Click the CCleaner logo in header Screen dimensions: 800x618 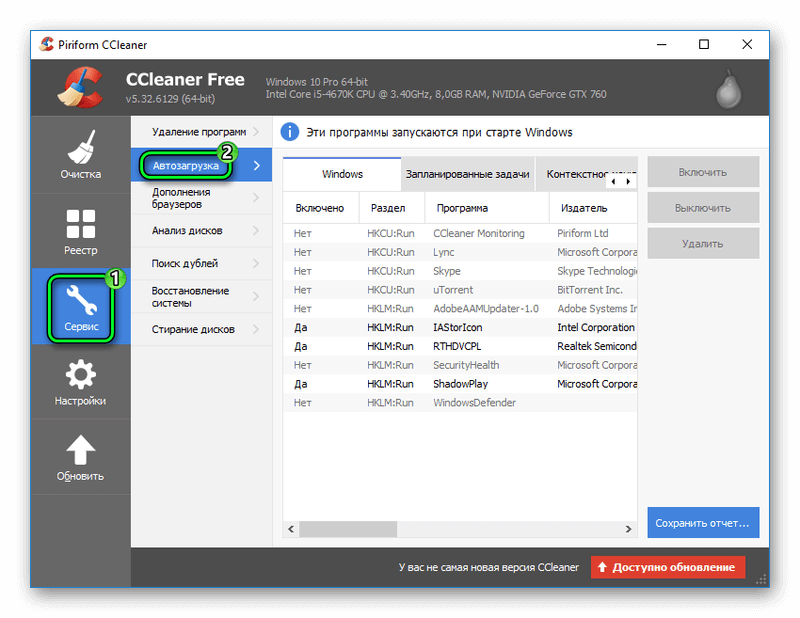79,87
